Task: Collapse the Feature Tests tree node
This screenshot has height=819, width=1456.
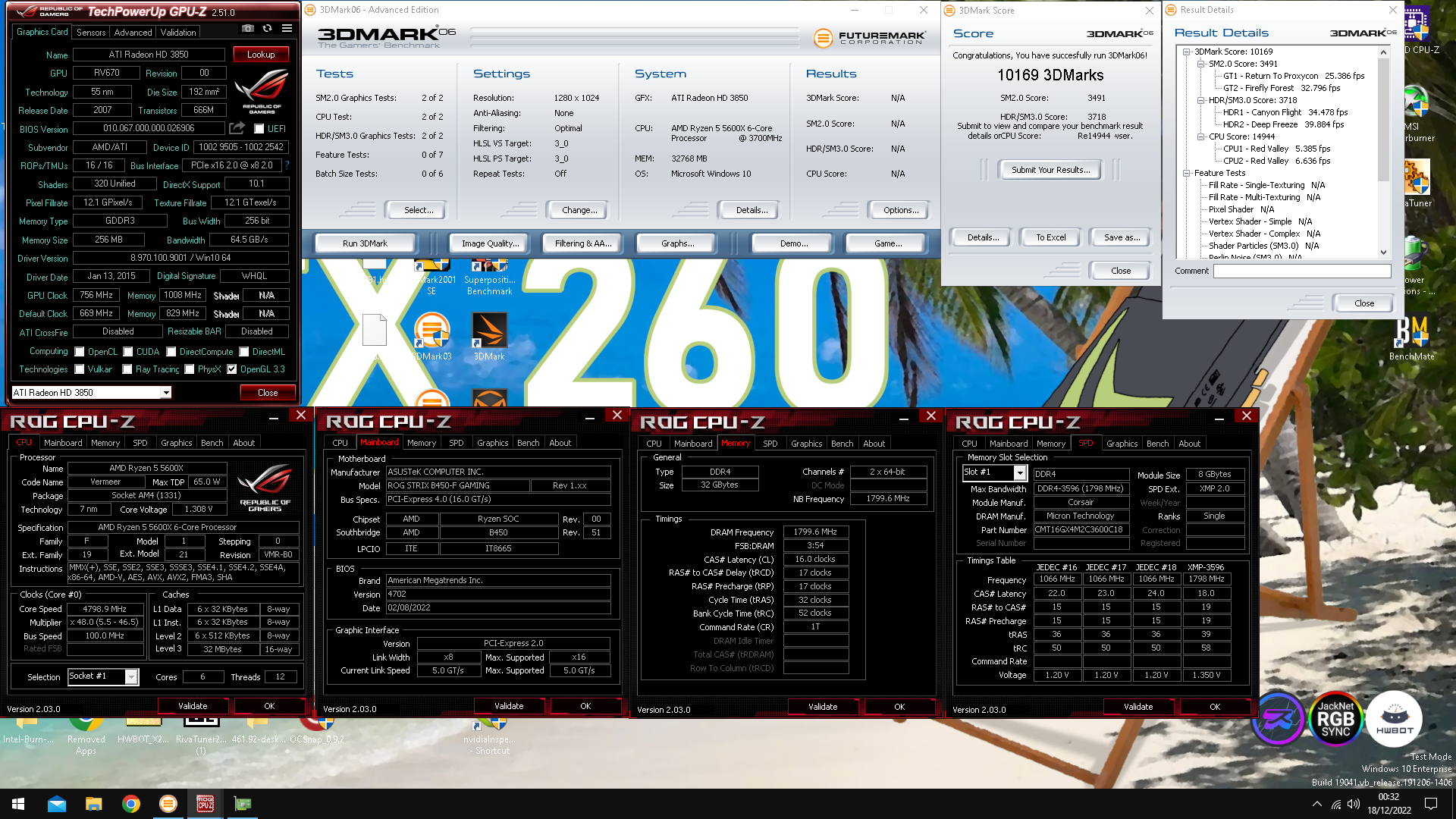Action: click(1187, 173)
